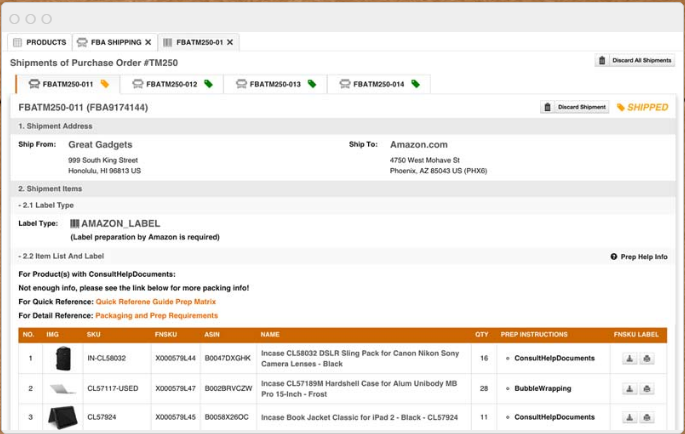Click the grid icon on the PRODUCTS tab
Viewport: 685px width, 434px height.
(x=17, y=42)
